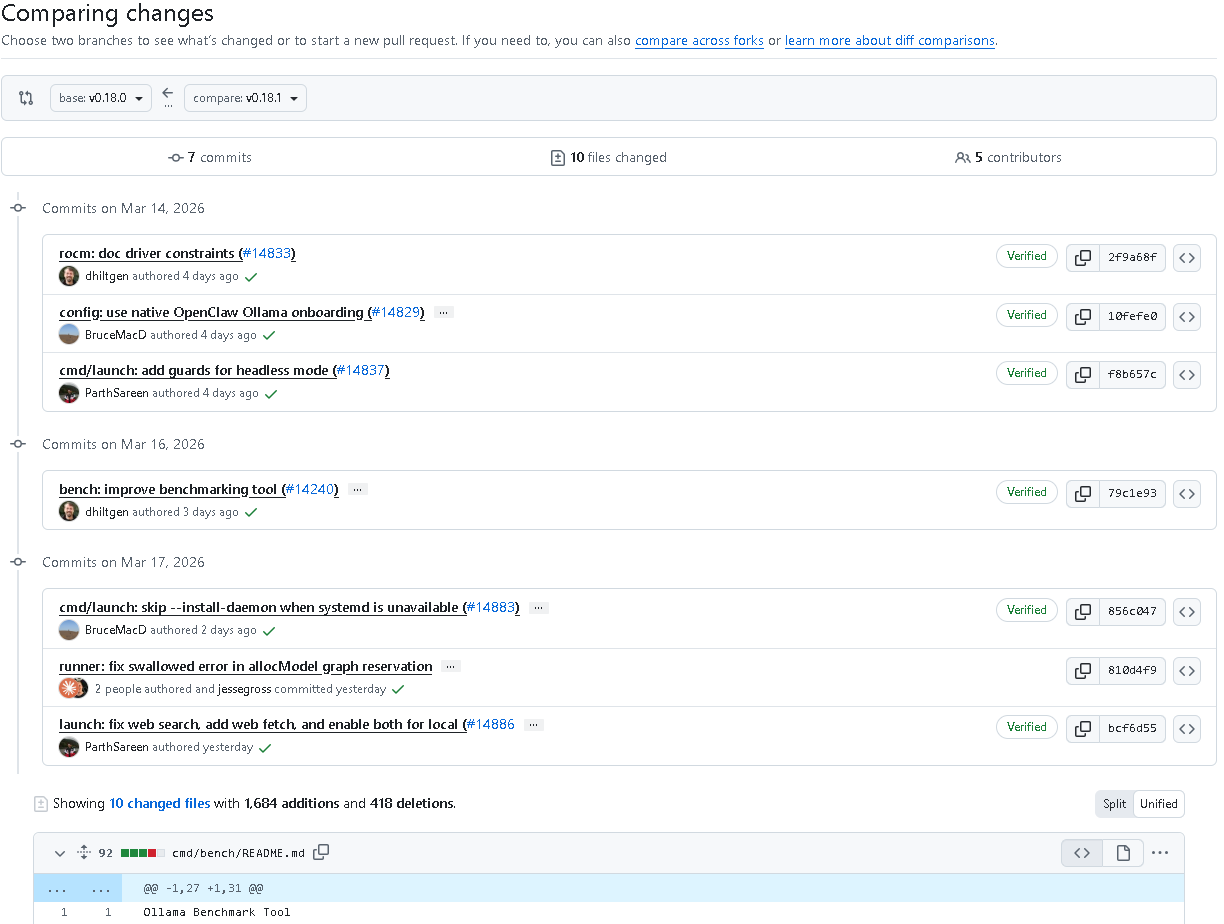
Task: Jump to 10 files changed section
Action: tap(609, 157)
